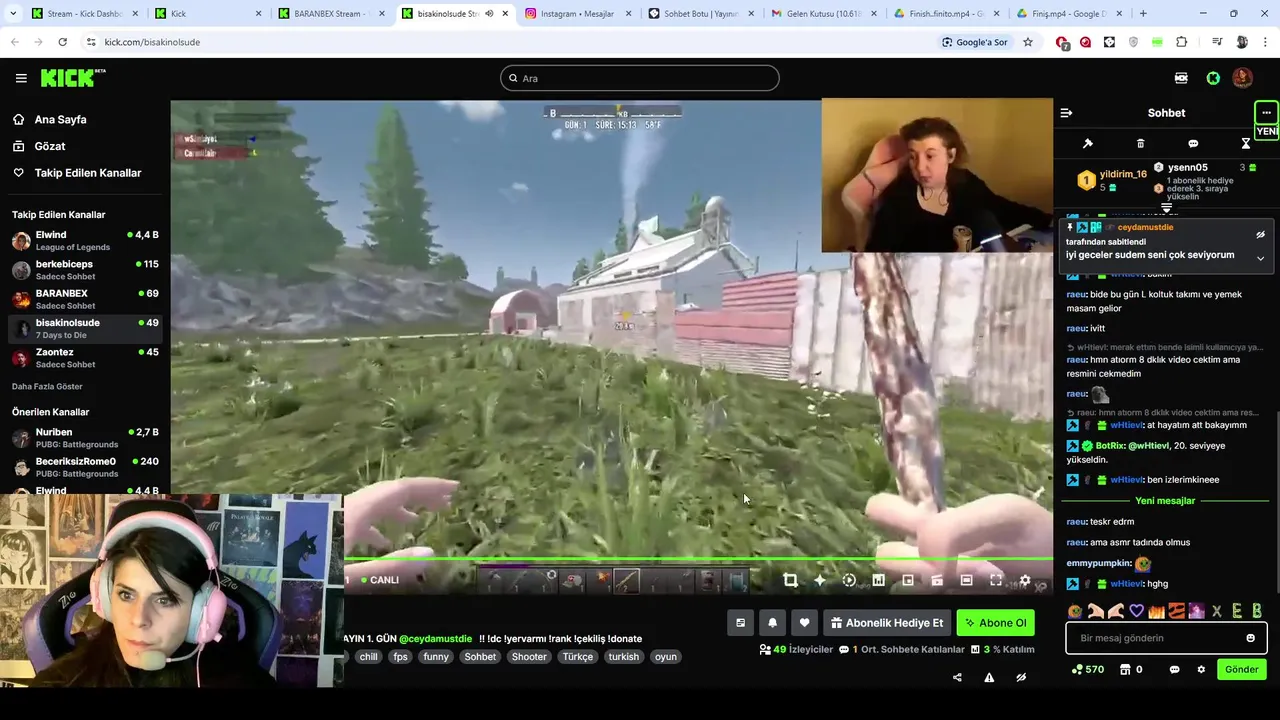1280x720 pixels.
Task: Open the BARANBEX channel in sidebar
Action: [x=85, y=299]
